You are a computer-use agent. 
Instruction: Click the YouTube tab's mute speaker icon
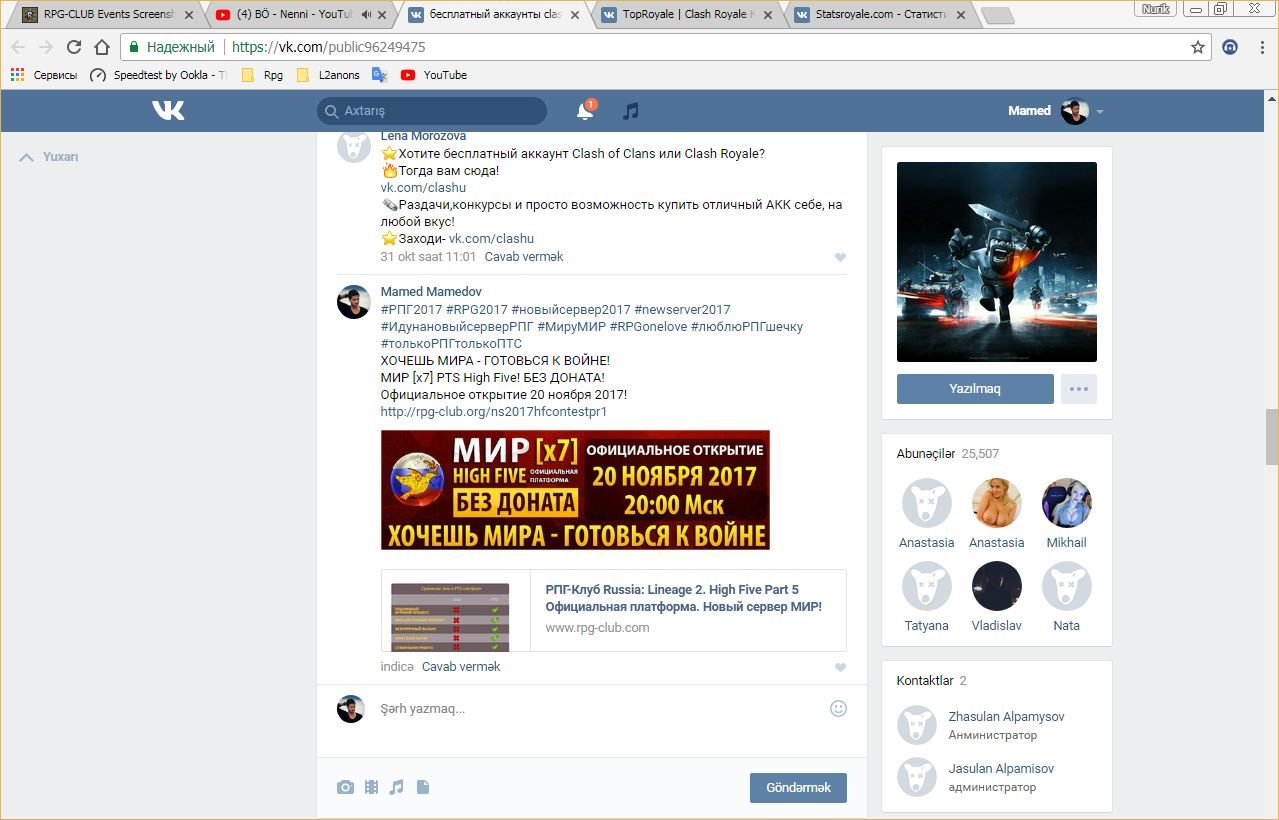coord(366,15)
